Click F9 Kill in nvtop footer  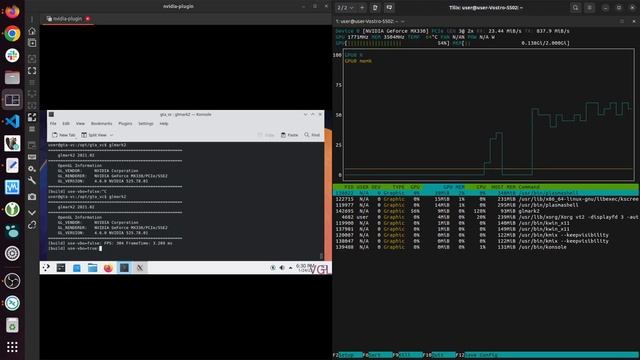(407, 355)
